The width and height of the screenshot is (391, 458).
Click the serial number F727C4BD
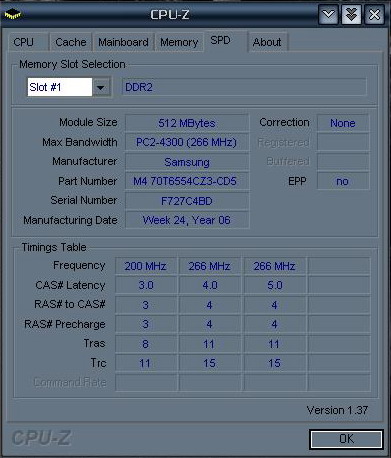[x=187, y=201]
